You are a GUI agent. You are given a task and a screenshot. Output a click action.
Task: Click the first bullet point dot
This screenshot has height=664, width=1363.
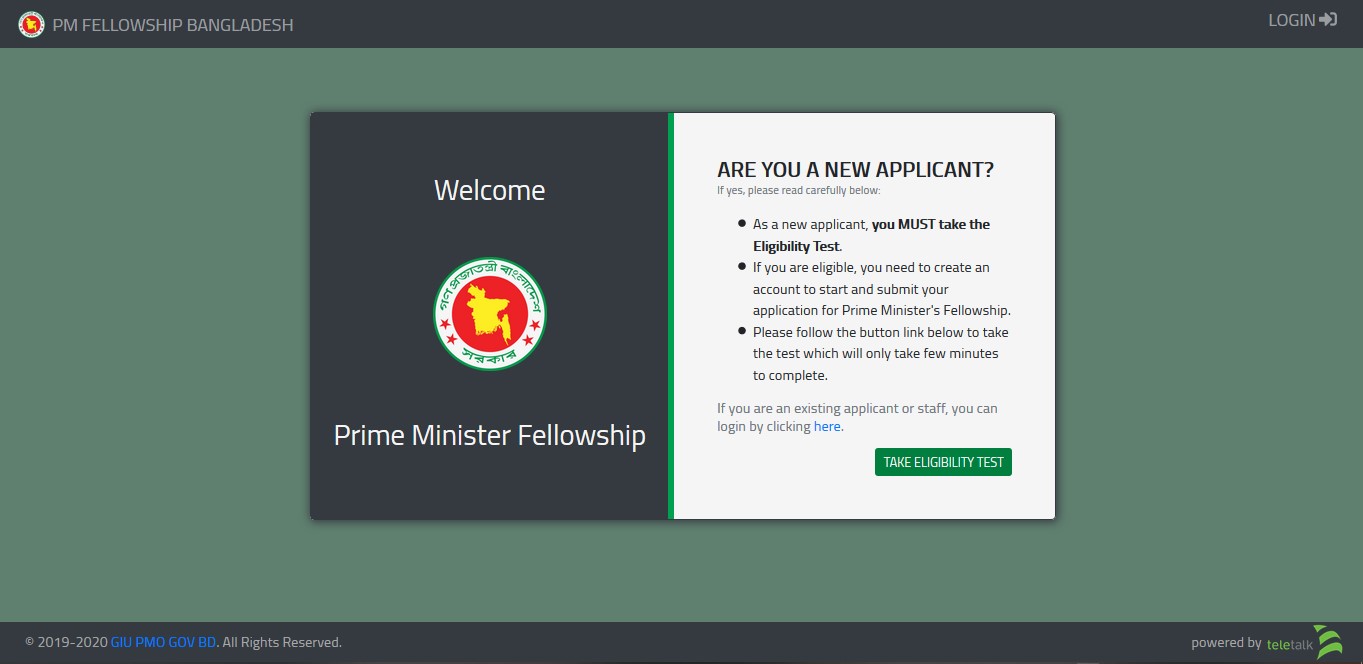(x=742, y=224)
